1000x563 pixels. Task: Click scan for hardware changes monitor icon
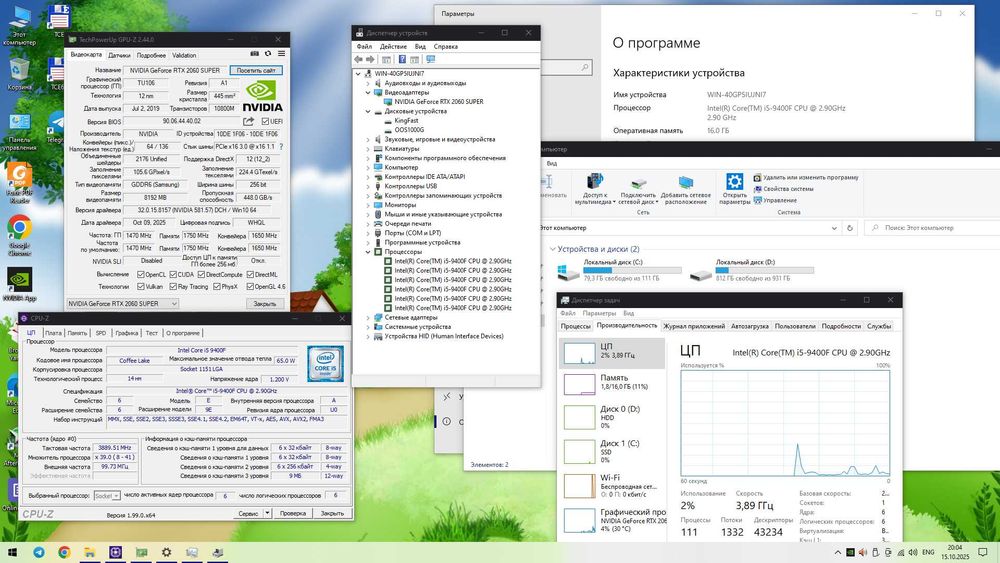430,59
